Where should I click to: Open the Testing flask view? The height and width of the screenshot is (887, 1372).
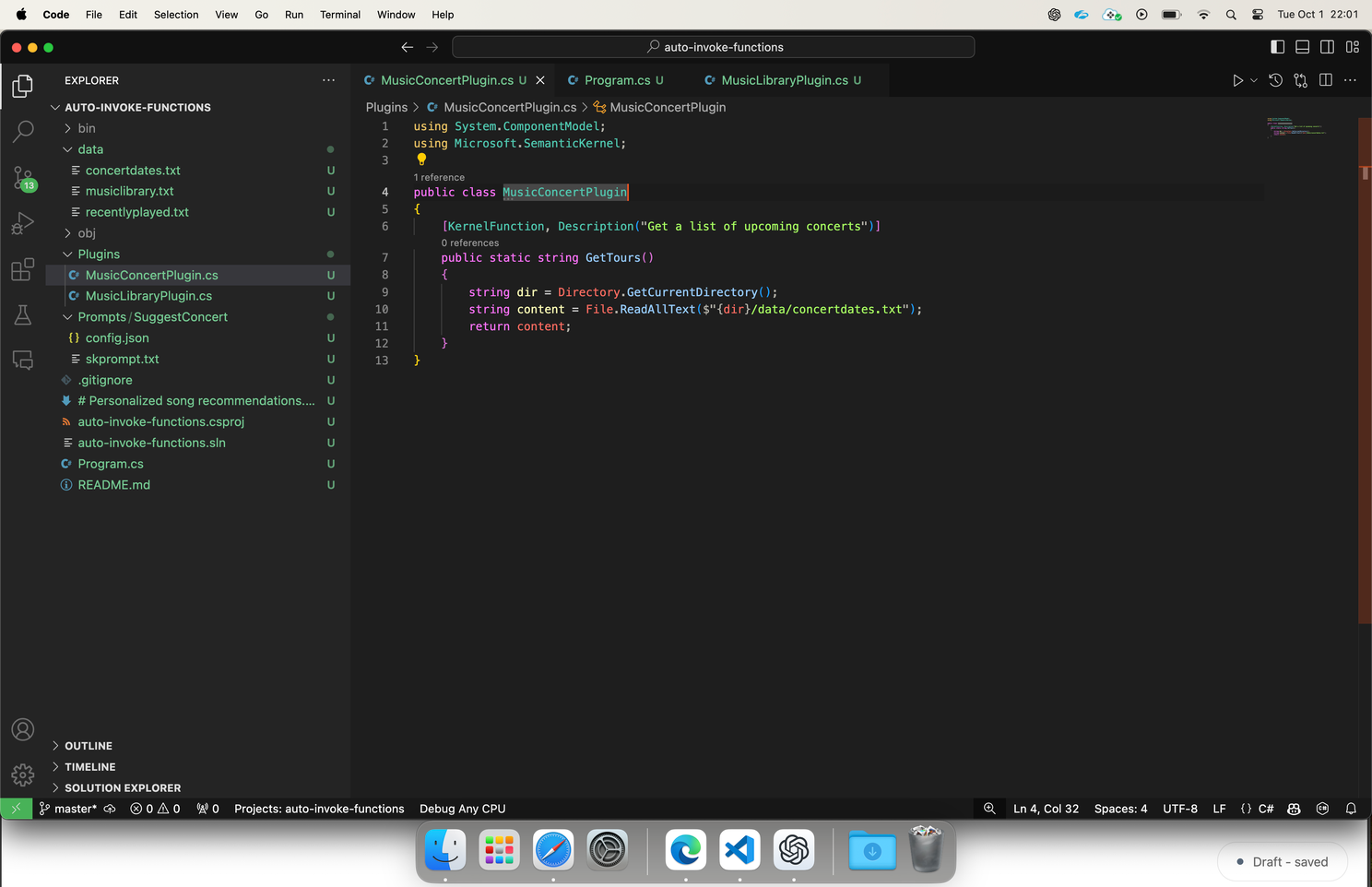click(23, 315)
